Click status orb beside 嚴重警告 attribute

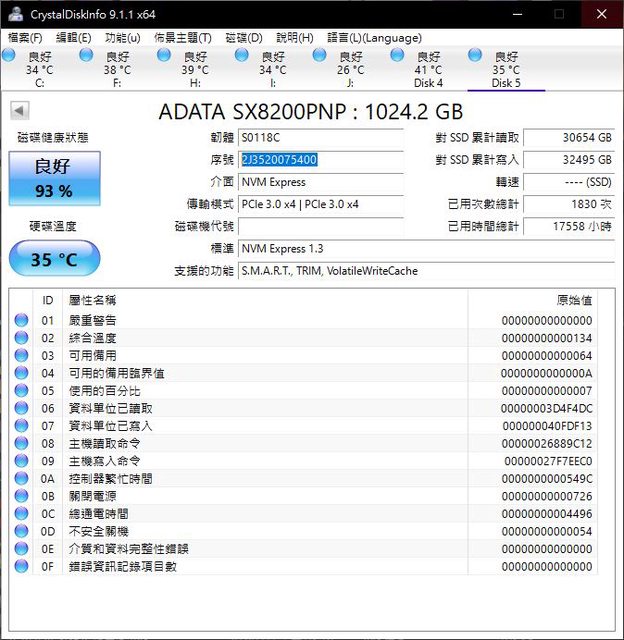[21, 320]
